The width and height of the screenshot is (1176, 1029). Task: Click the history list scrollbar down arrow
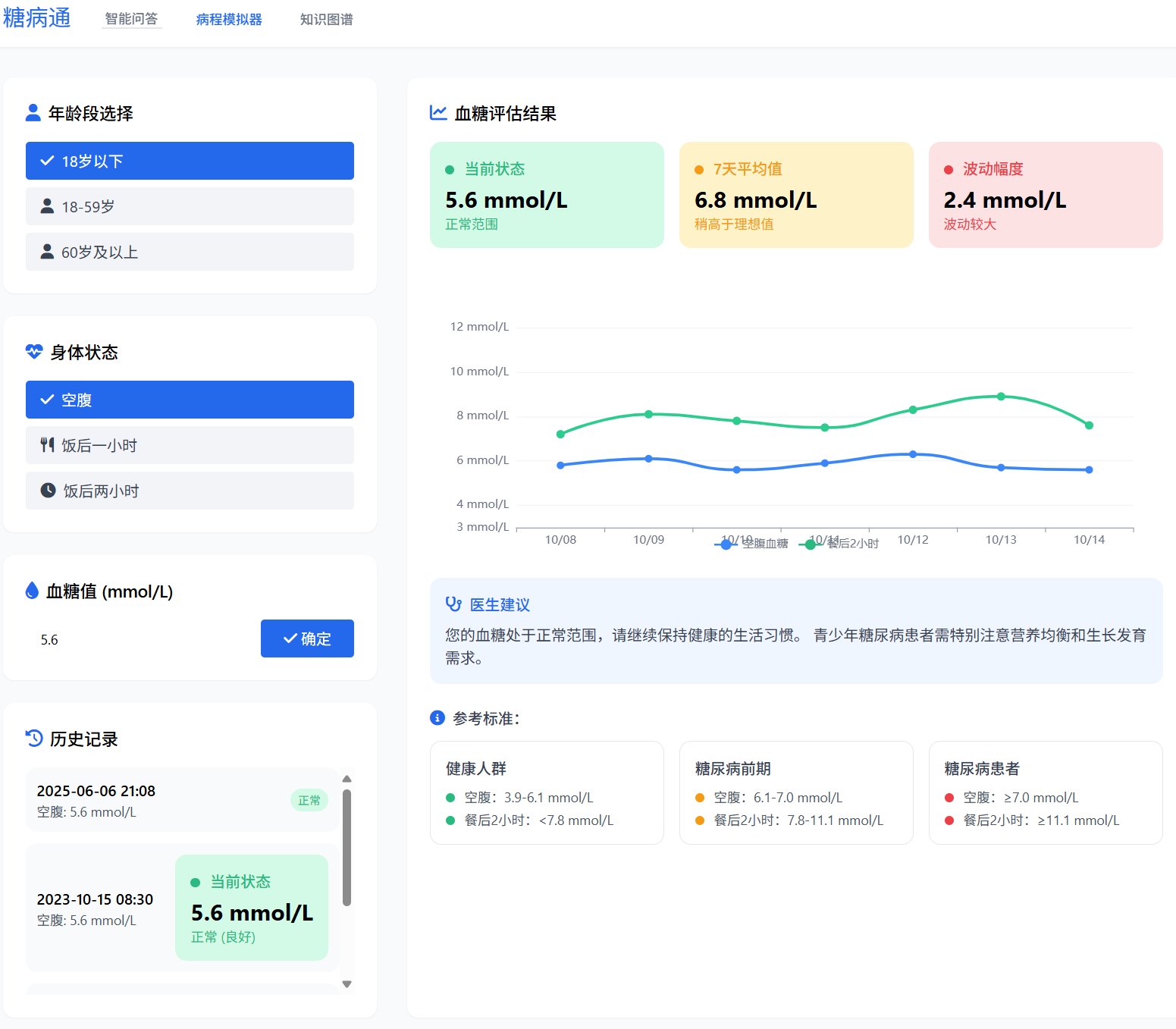coord(347,984)
